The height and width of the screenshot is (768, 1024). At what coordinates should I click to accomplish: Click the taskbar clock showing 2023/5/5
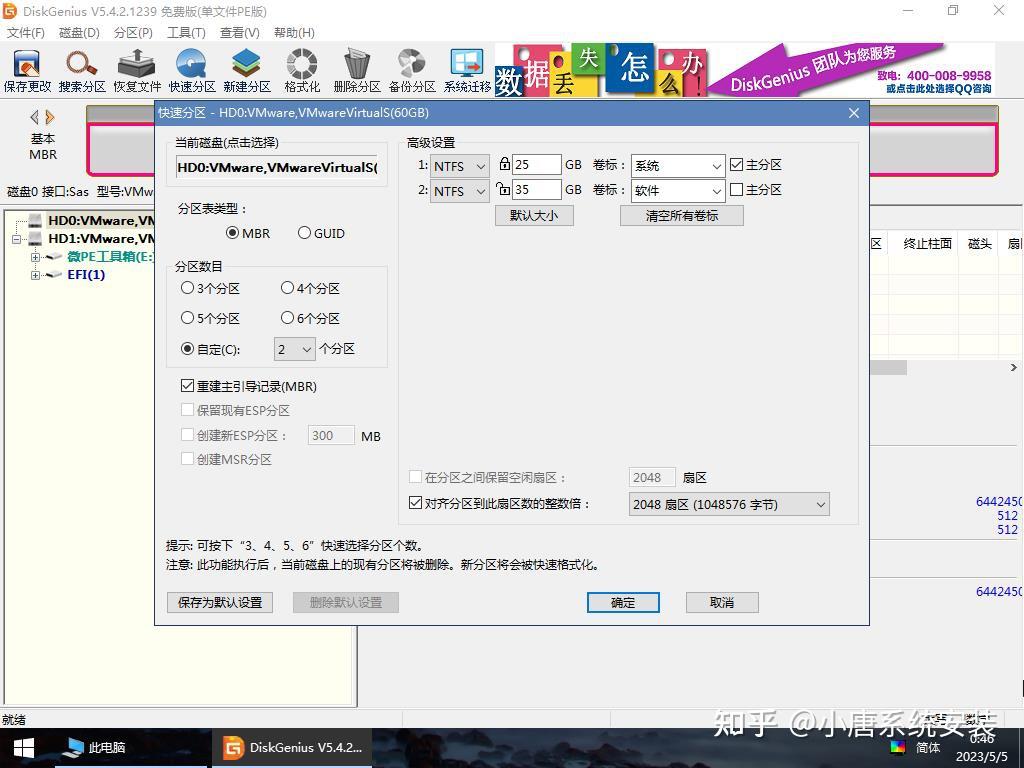982,748
